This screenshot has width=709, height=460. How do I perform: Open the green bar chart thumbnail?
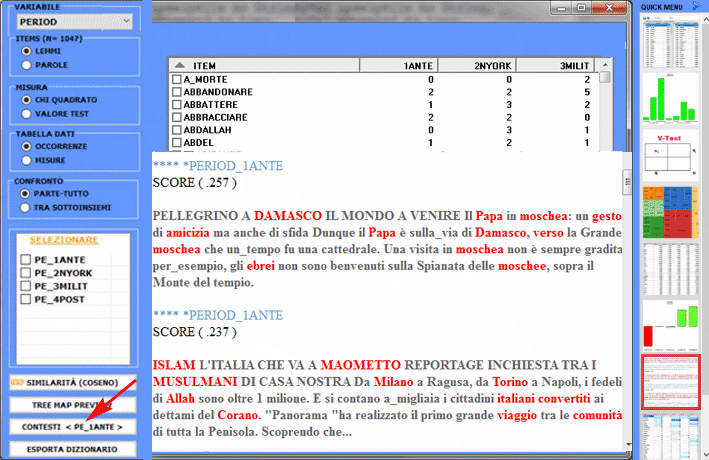click(671, 98)
